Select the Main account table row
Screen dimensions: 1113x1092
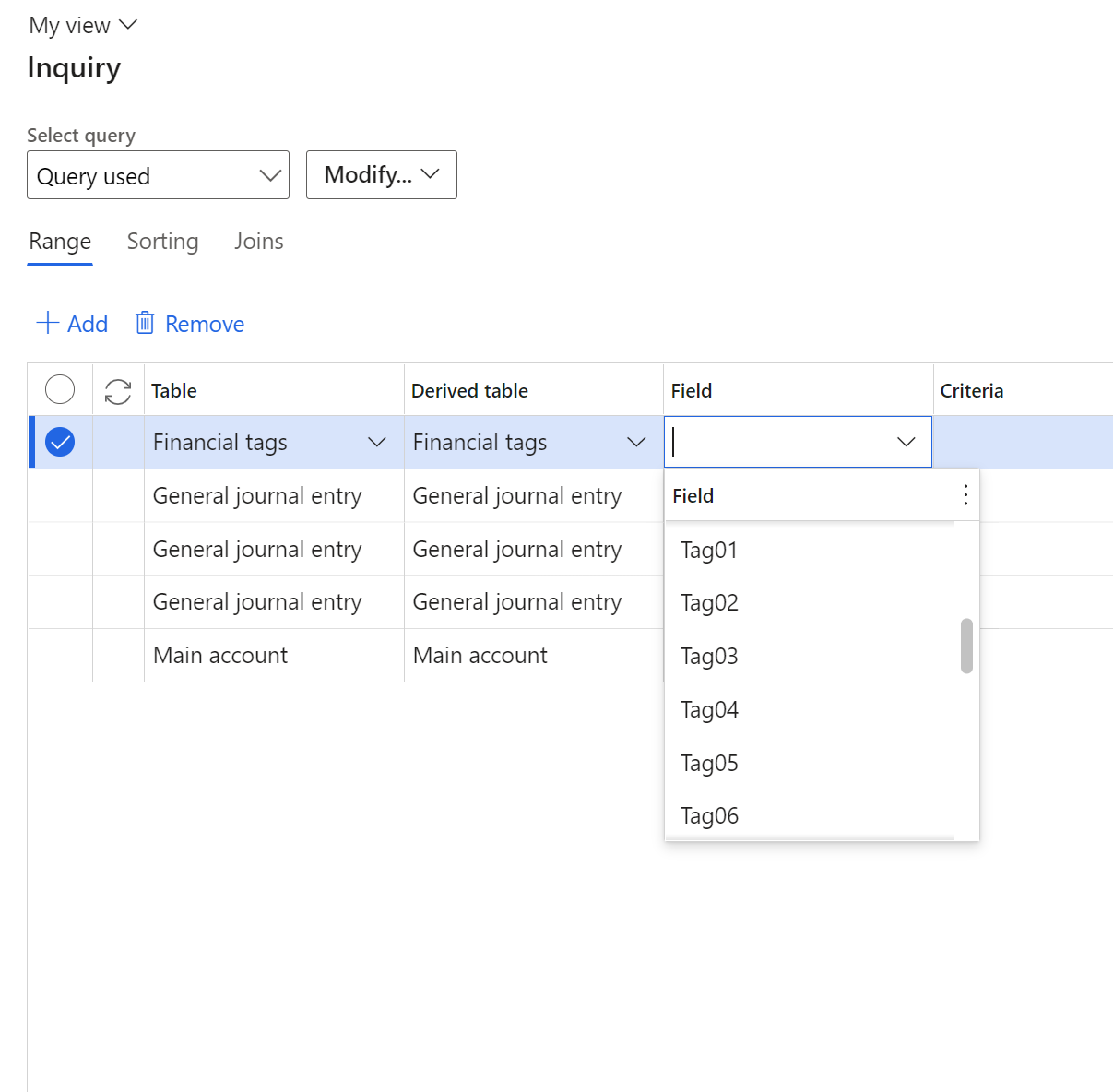point(220,656)
